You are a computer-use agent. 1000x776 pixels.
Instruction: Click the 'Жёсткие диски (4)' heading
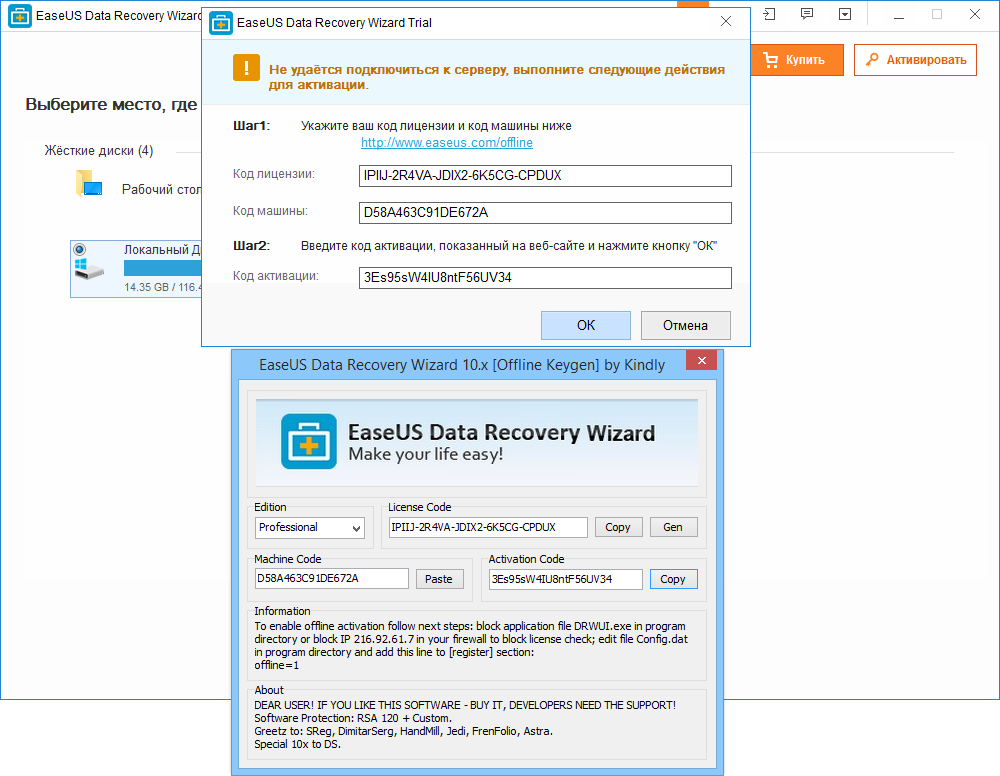99,151
